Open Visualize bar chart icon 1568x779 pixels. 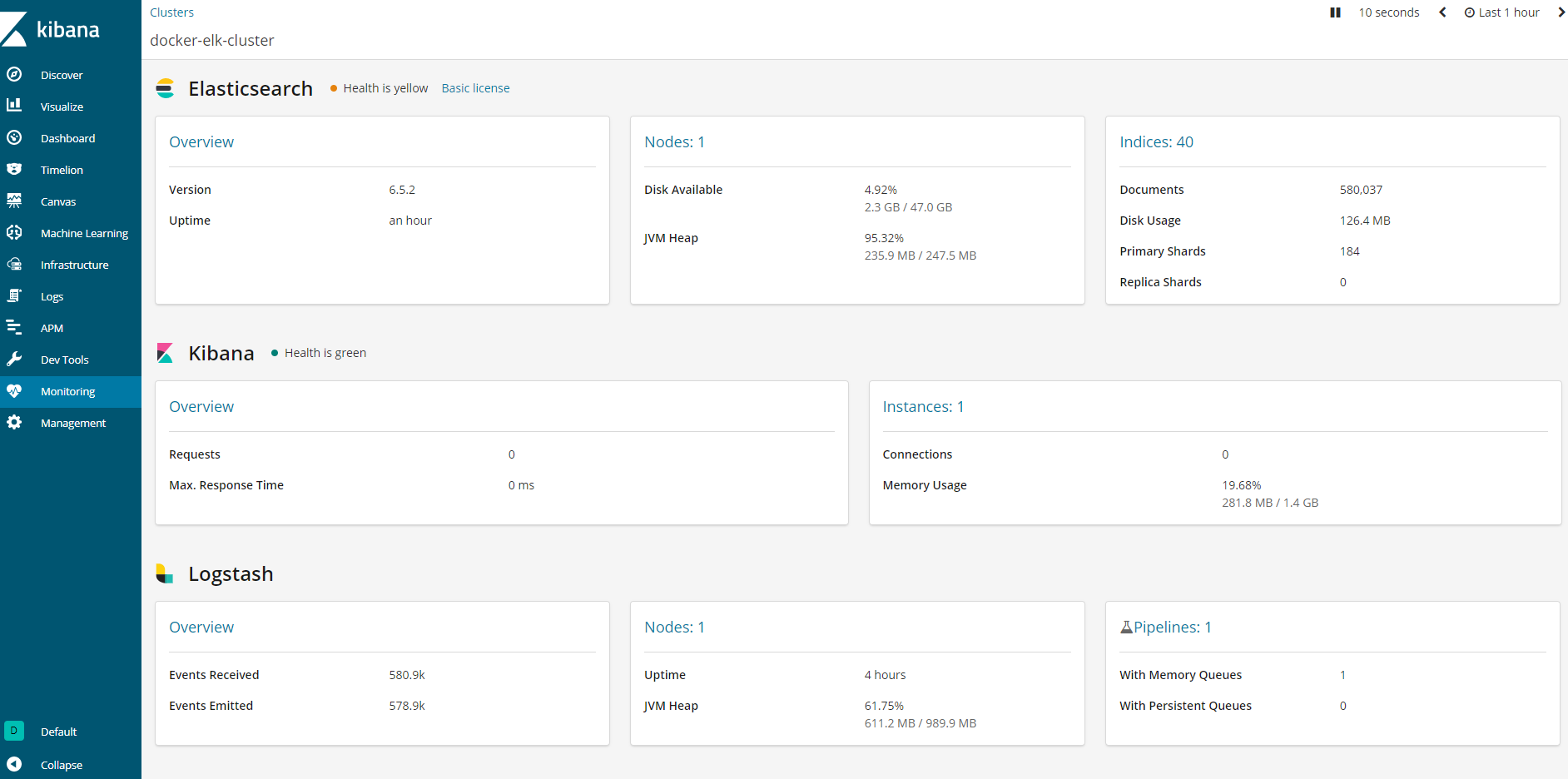point(14,106)
